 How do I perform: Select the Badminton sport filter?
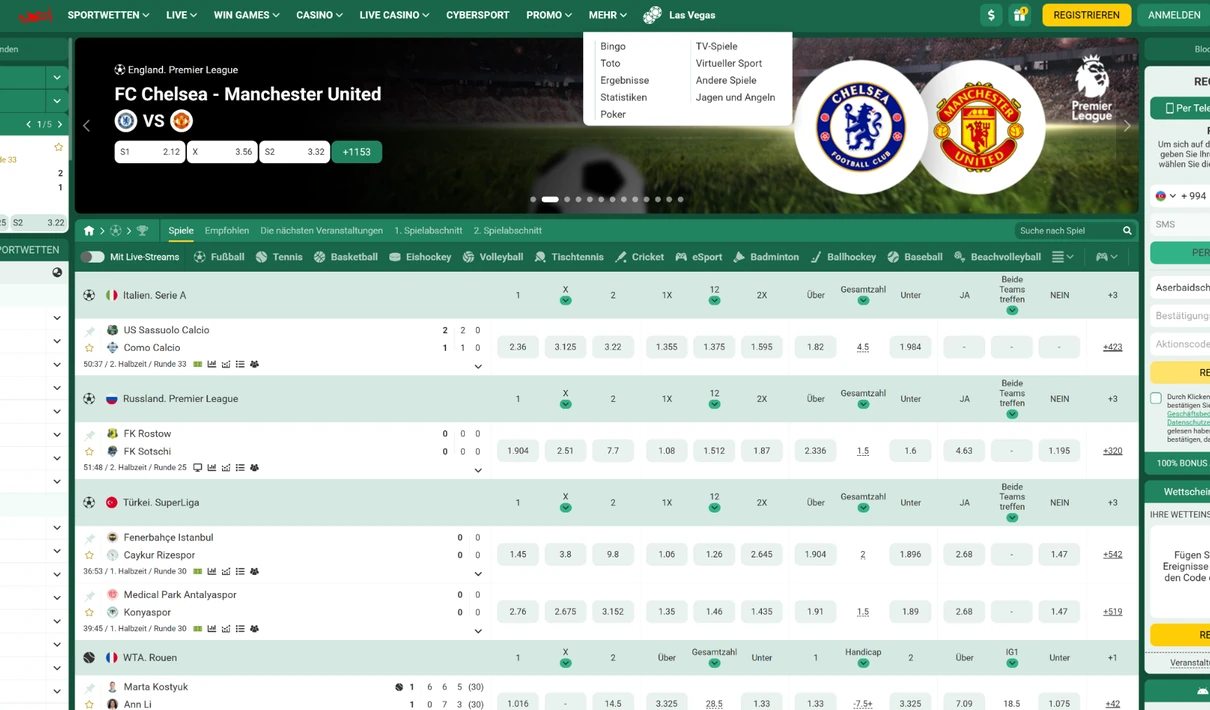[766, 257]
